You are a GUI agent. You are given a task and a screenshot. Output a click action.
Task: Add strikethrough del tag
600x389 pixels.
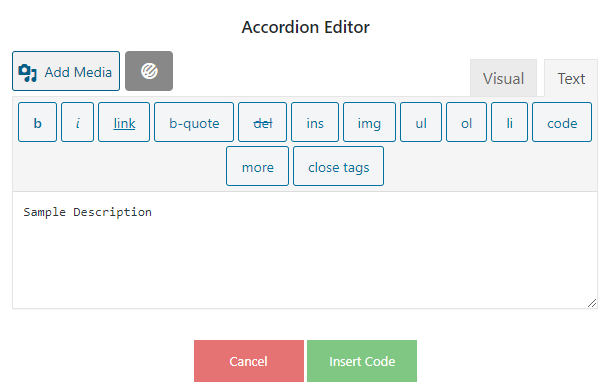(x=262, y=122)
